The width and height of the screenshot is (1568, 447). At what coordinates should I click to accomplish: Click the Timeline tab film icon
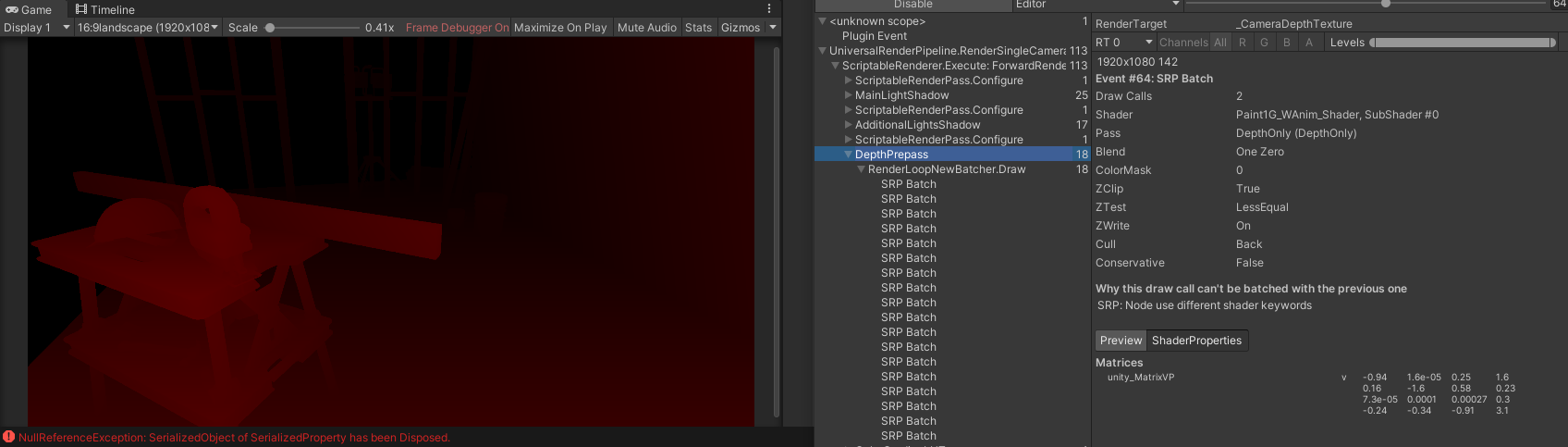(81, 9)
